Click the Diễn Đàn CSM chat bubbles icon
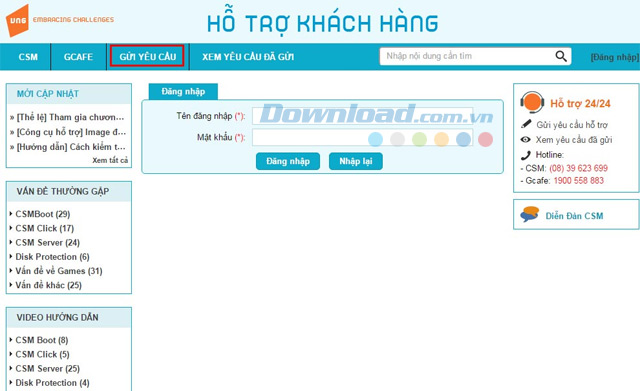 529,214
